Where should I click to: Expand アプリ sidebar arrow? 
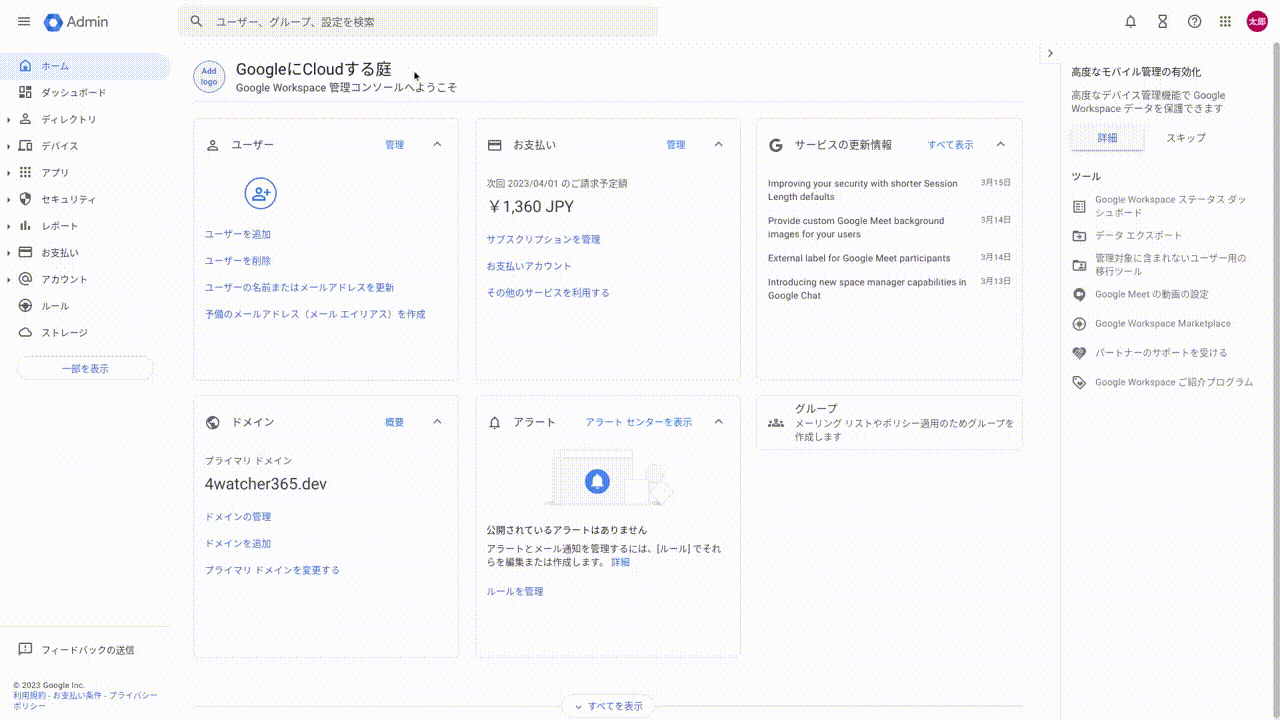[x=9, y=172]
